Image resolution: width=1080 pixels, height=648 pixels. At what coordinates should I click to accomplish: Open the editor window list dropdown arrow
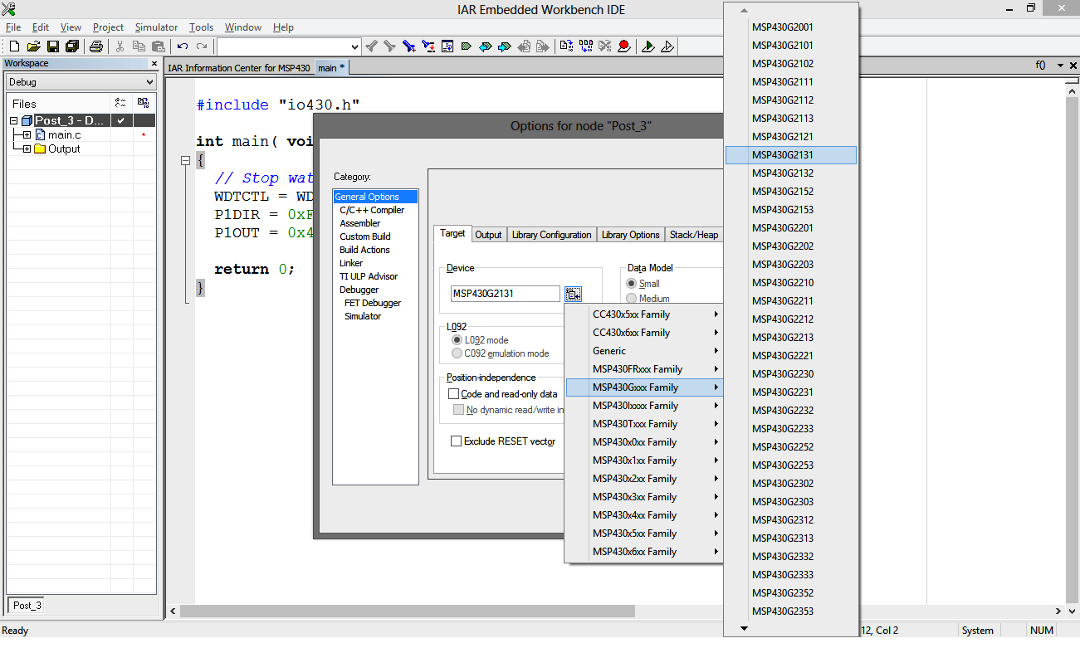click(x=1060, y=66)
